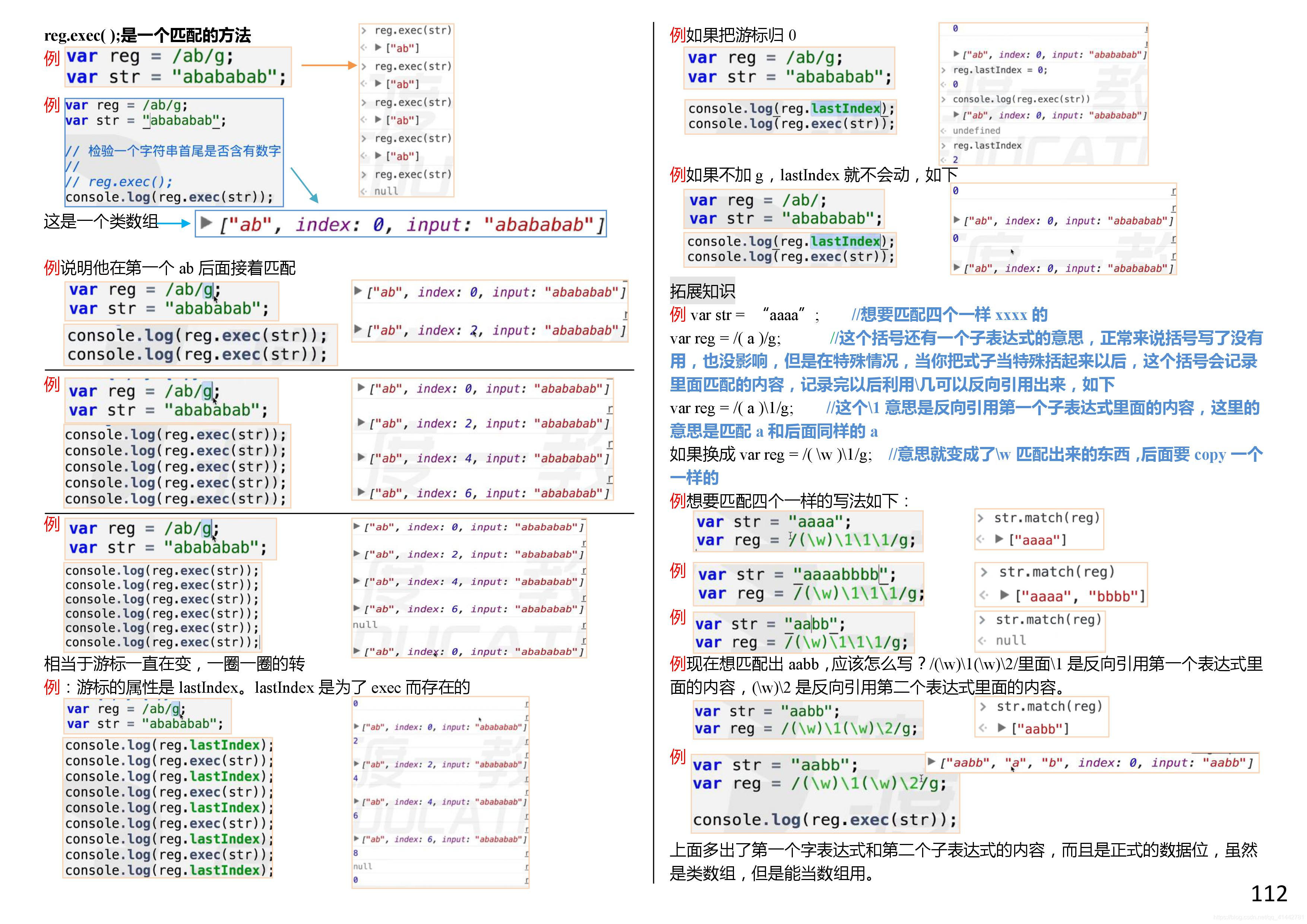Click the 'undefined' console output line
1307x924 pixels.
(x=976, y=130)
